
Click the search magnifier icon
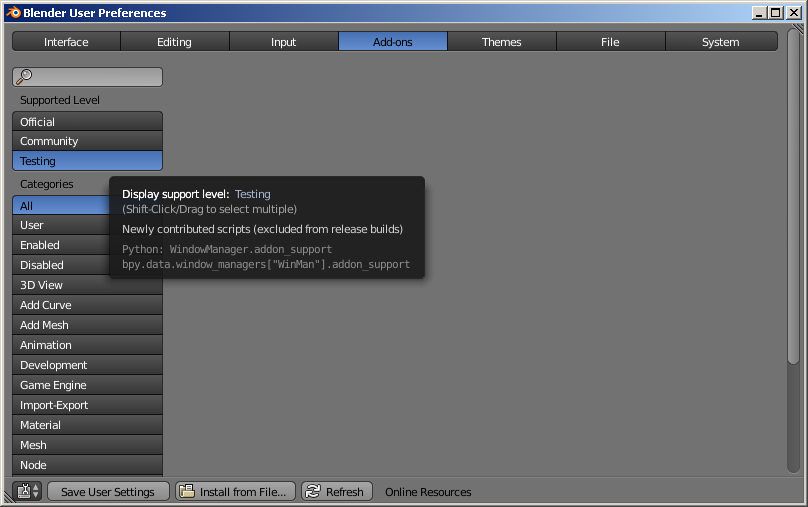(24, 77)
